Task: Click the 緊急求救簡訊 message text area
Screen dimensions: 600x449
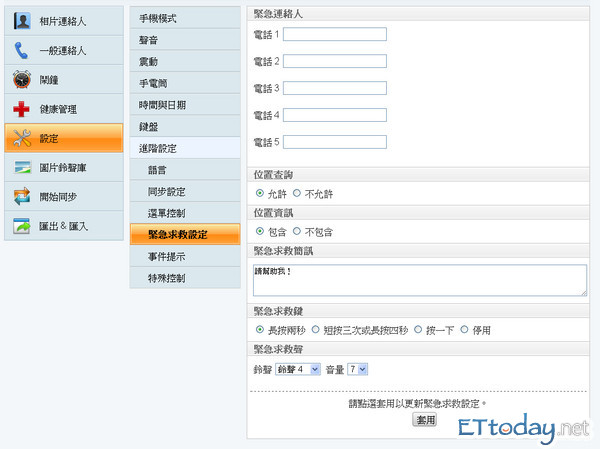Action: pyautogui.click(x=421, y=279)
